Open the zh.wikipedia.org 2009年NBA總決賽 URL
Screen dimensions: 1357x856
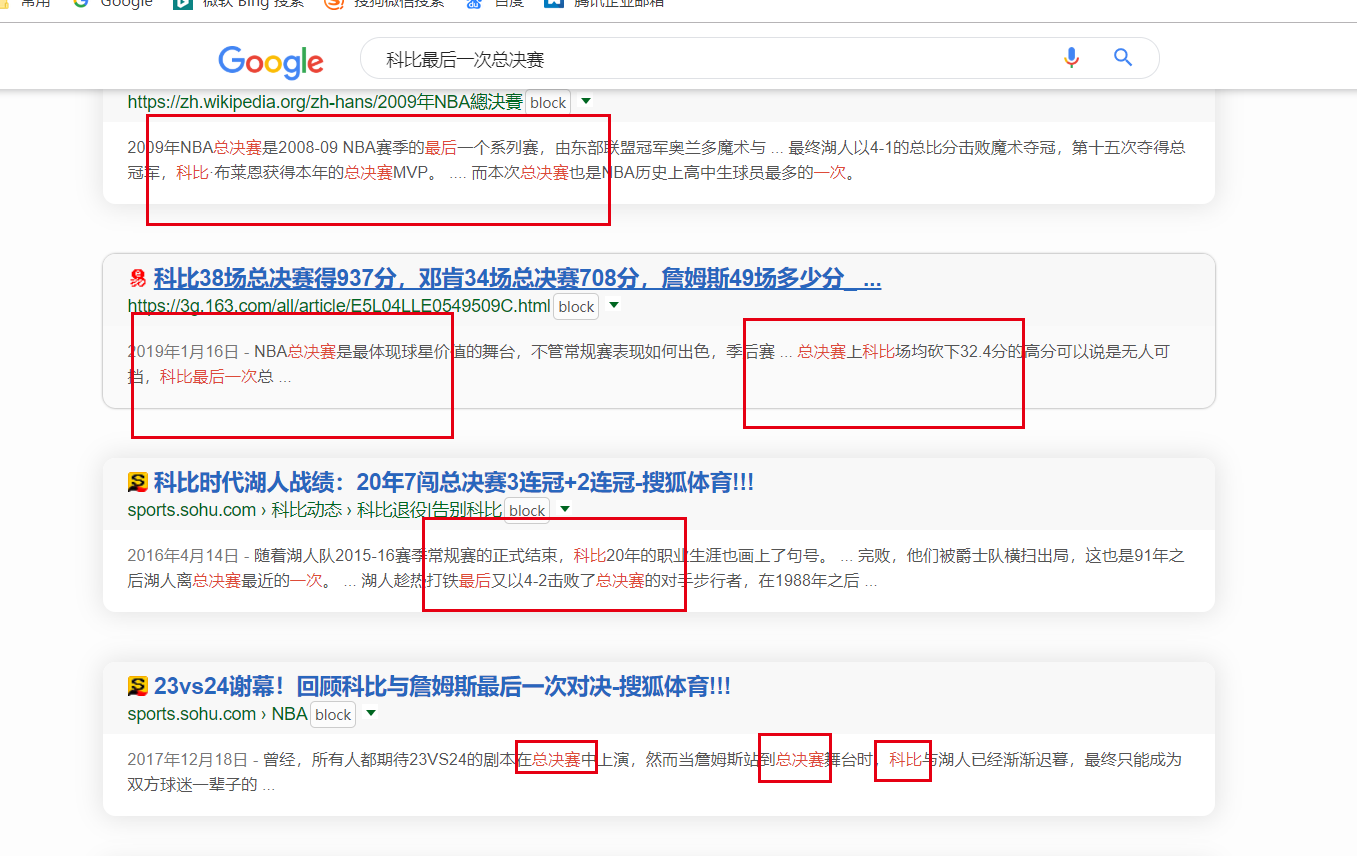325,102
